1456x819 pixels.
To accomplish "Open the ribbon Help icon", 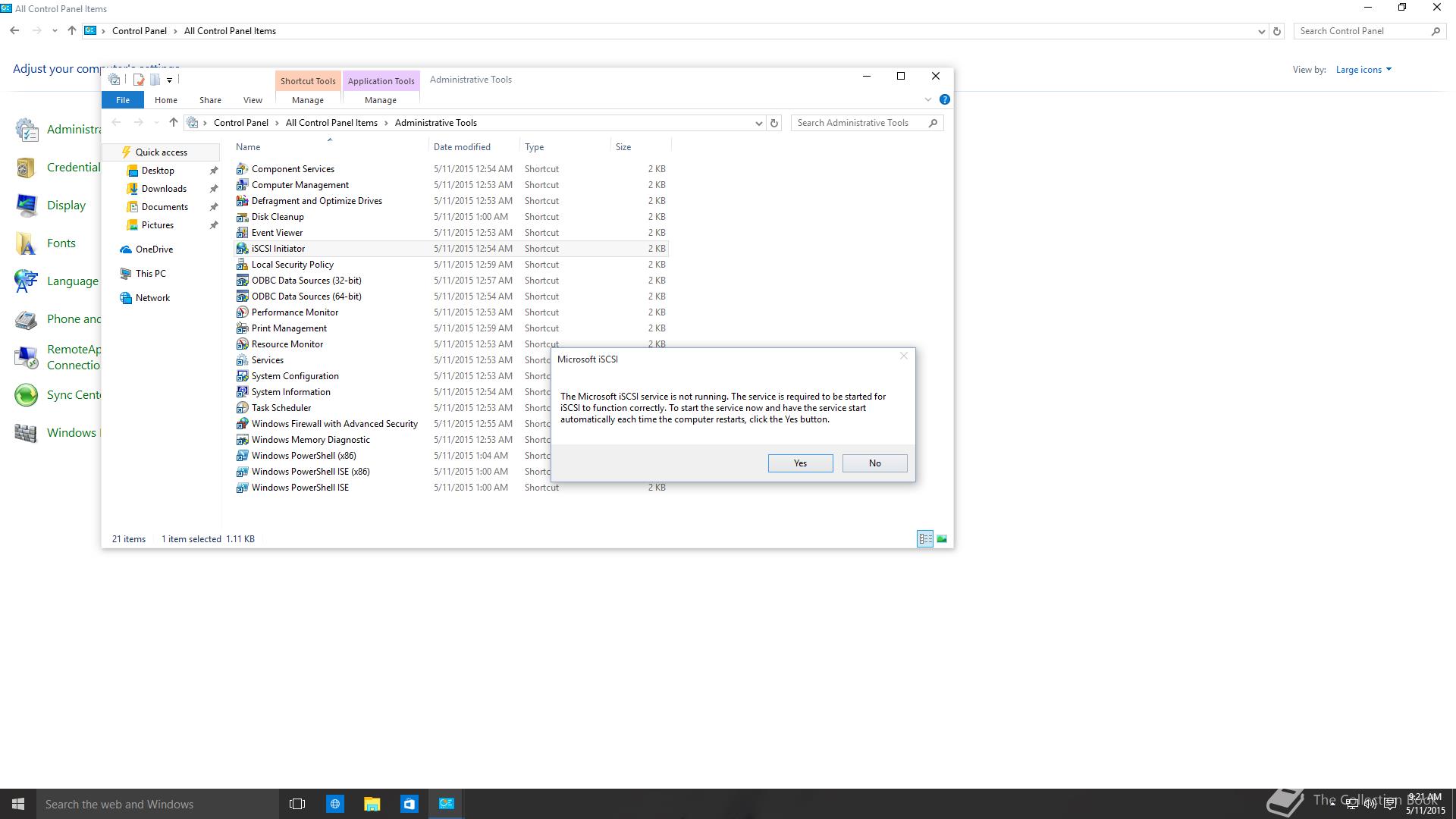I will tap(944, 99).
